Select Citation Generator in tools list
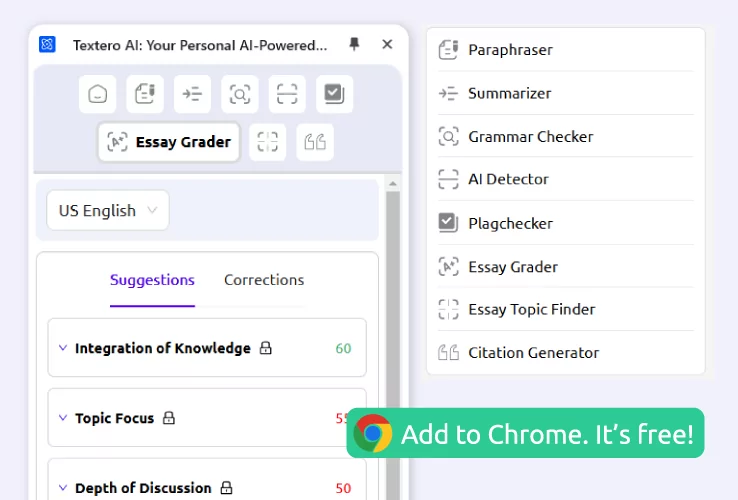 (x=566, y=353)
